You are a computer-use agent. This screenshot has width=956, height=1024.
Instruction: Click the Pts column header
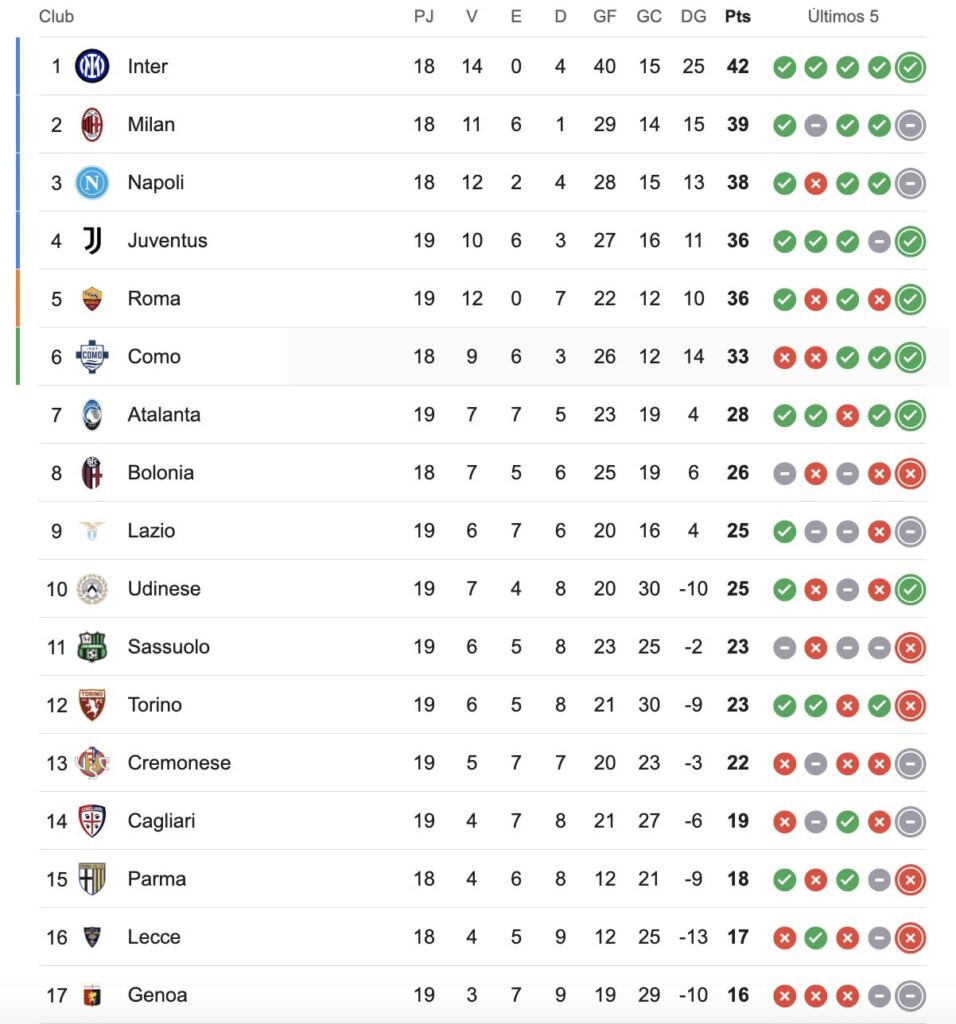tap(738, 16)
